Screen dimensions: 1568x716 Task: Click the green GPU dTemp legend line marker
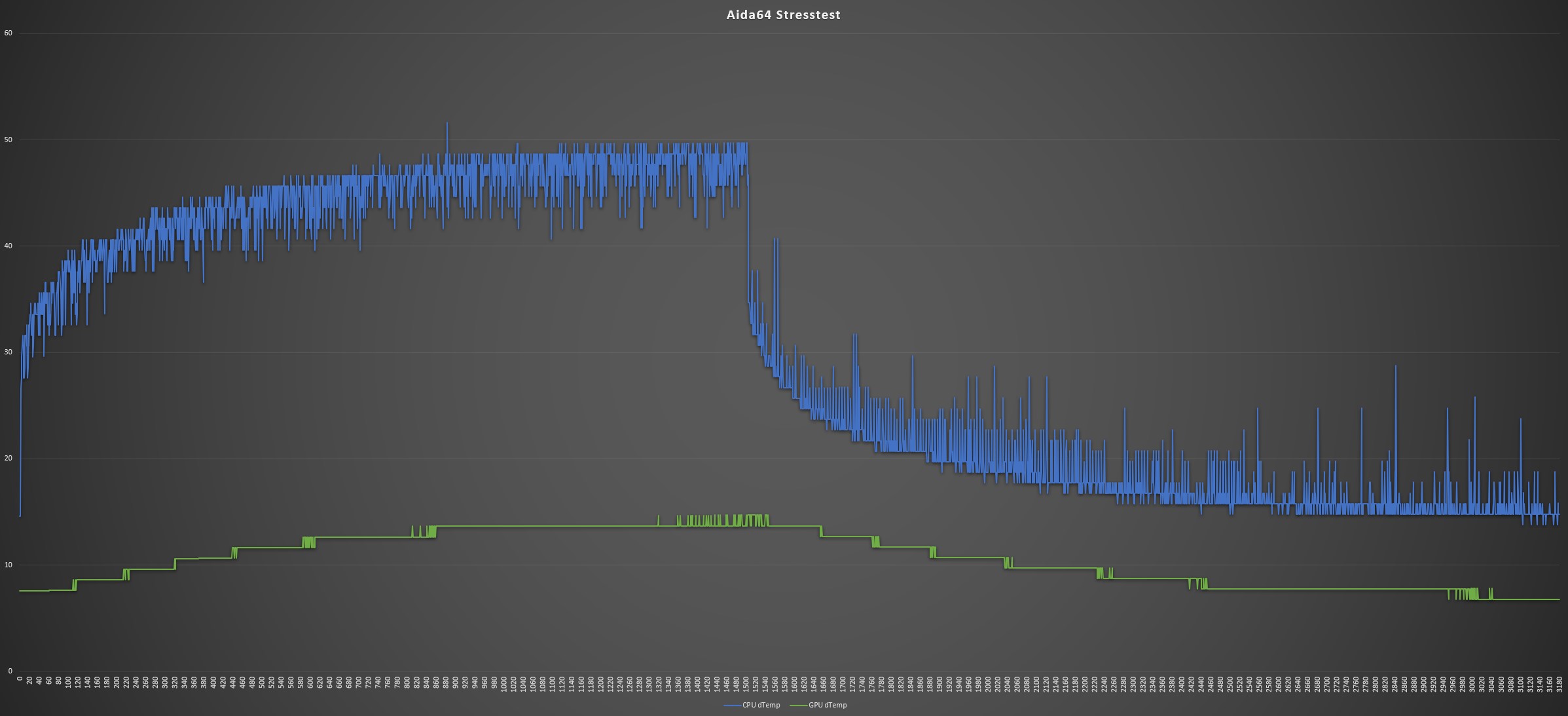(799, 706)
